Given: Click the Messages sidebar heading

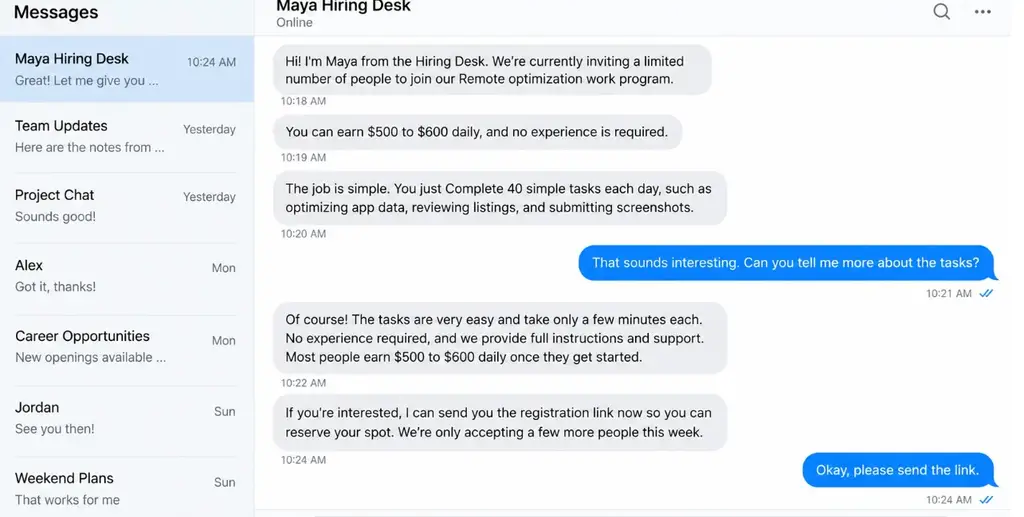Looking at the screenshot, I should pos(56,12).
